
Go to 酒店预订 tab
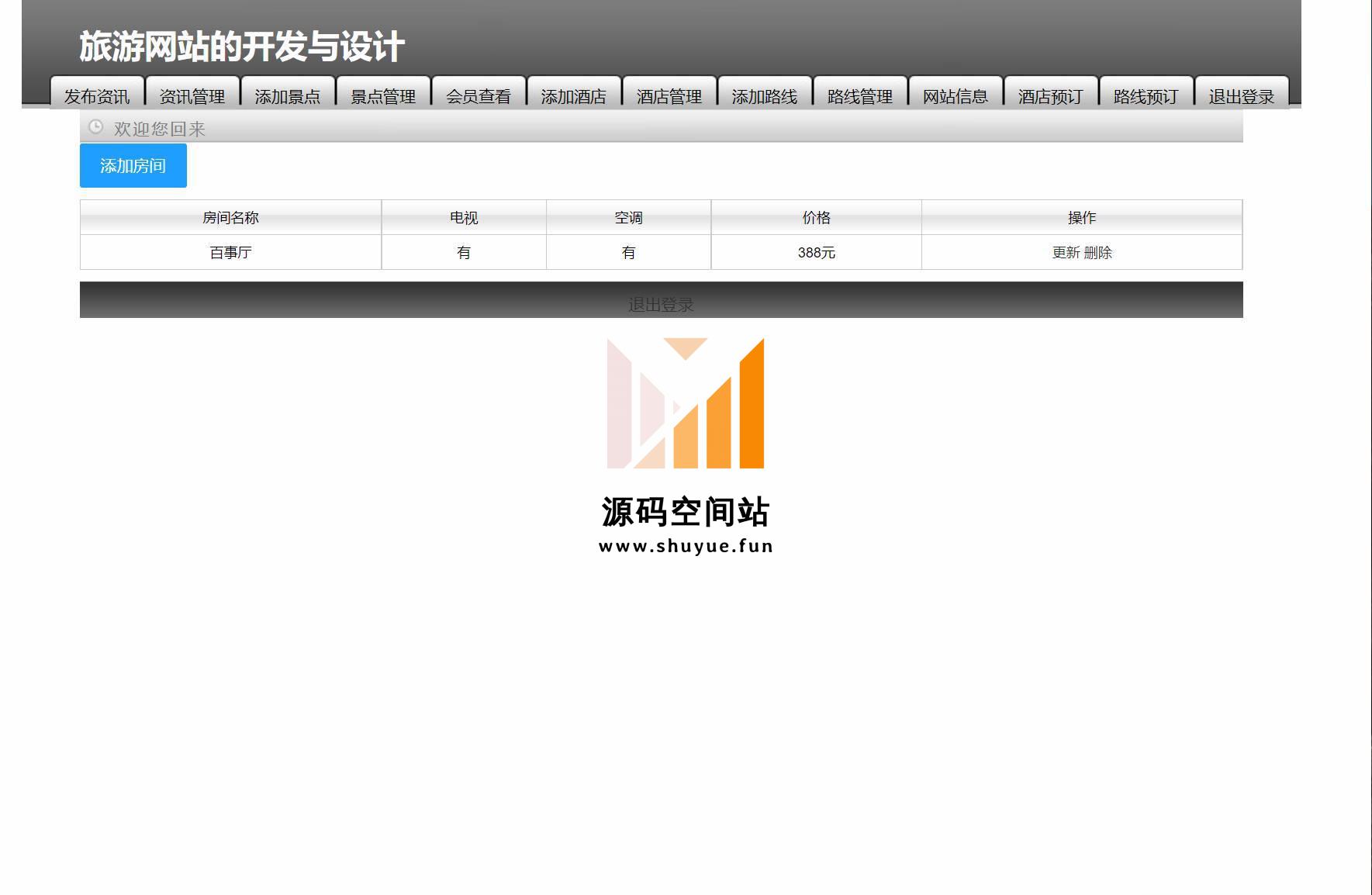pos(1051,93)
